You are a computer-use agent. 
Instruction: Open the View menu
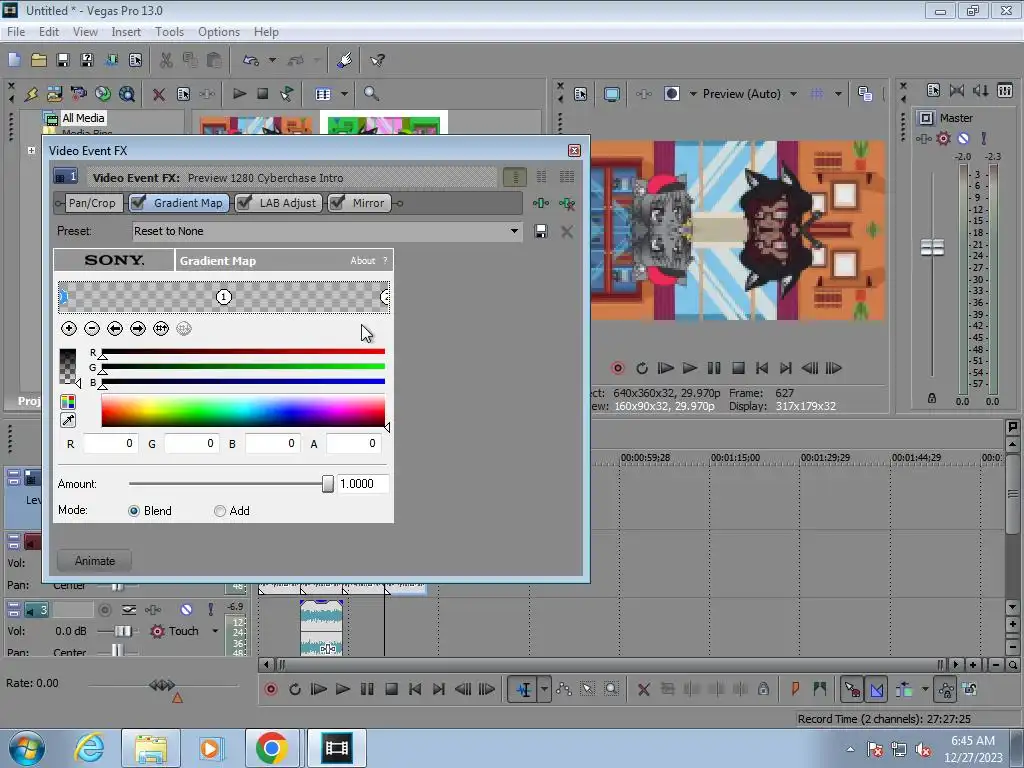[x=85, y=32]
